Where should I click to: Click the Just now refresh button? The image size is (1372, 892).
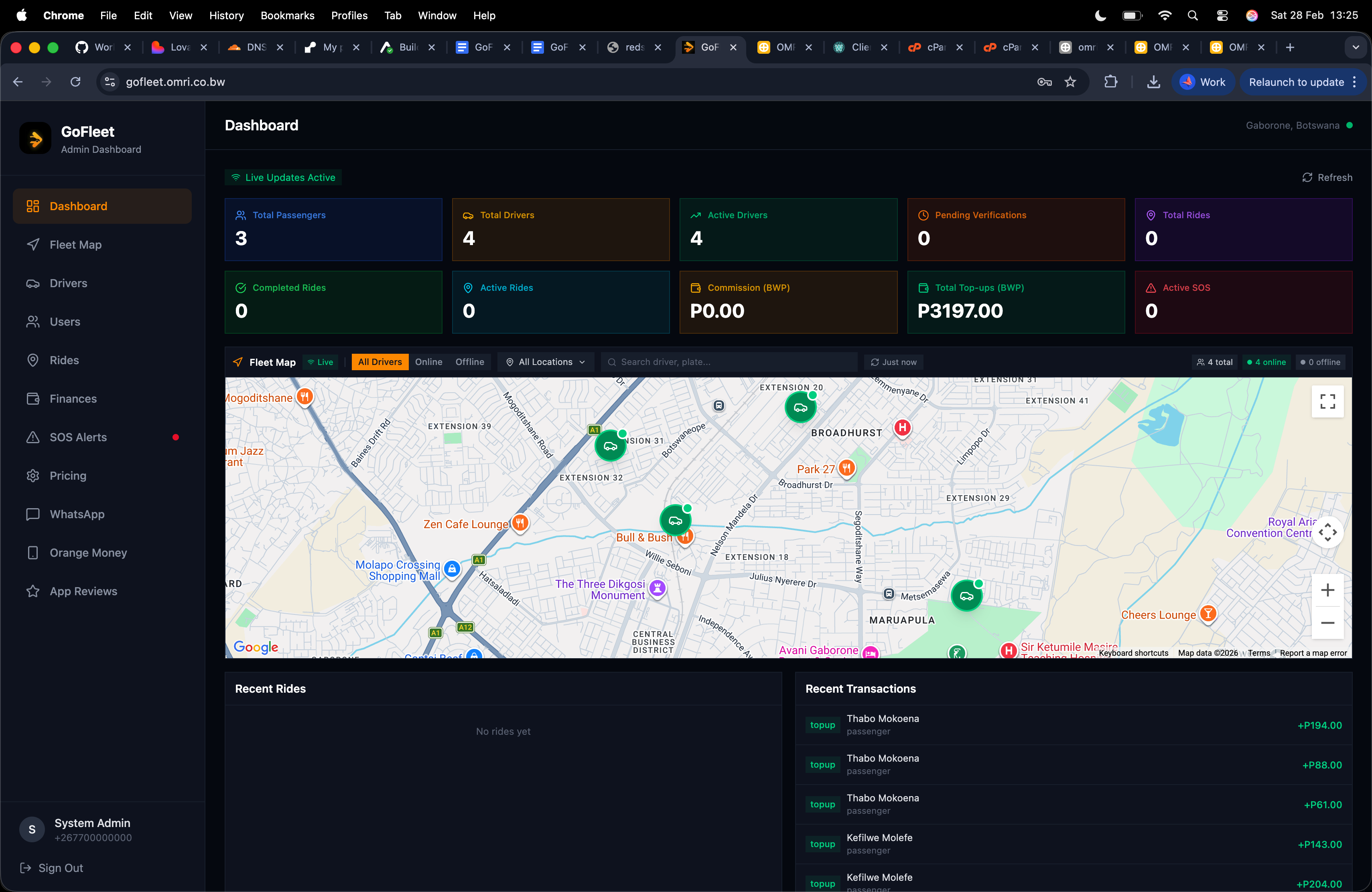[x=893, y=362]
